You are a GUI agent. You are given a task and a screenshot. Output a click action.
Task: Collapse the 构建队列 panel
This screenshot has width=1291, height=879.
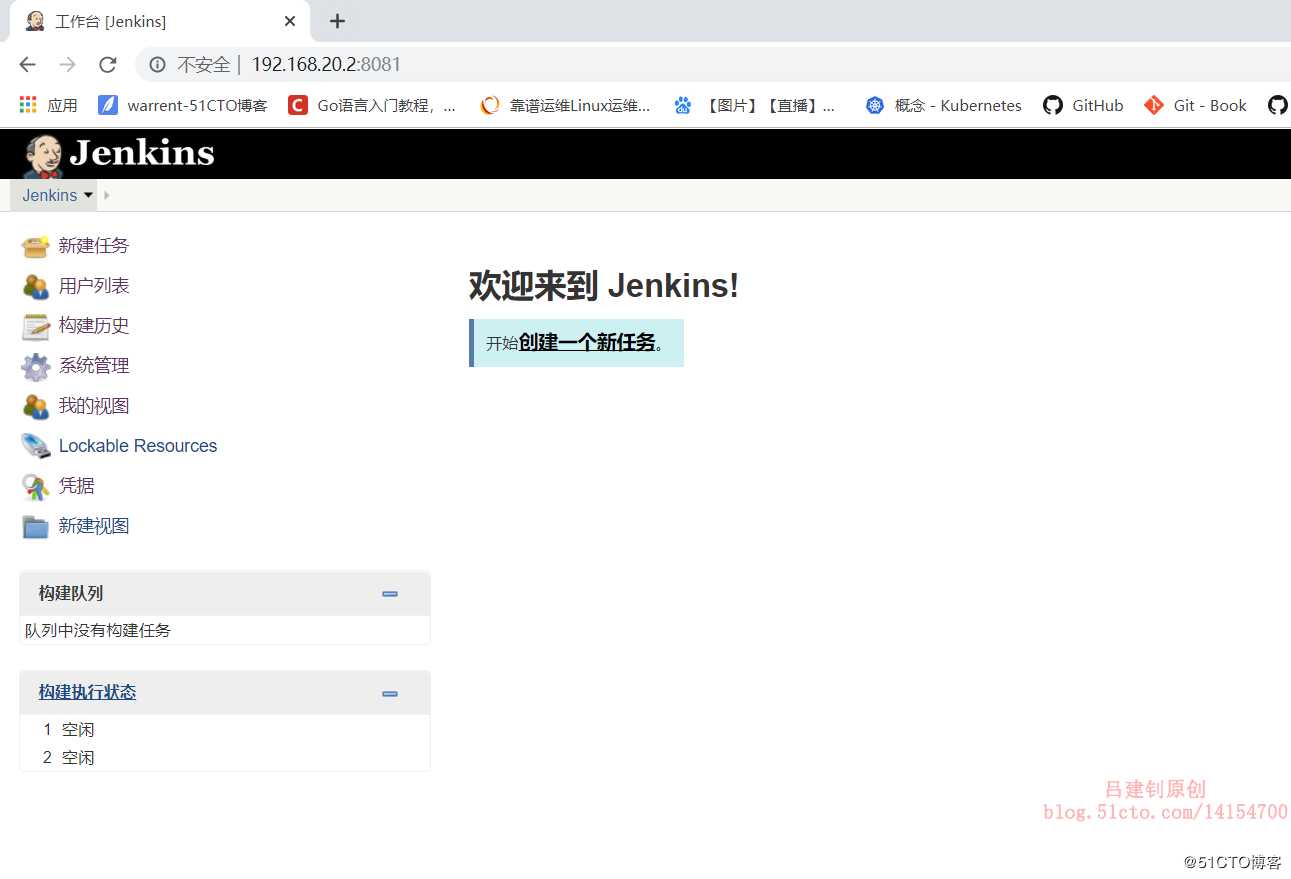point(390,594)
